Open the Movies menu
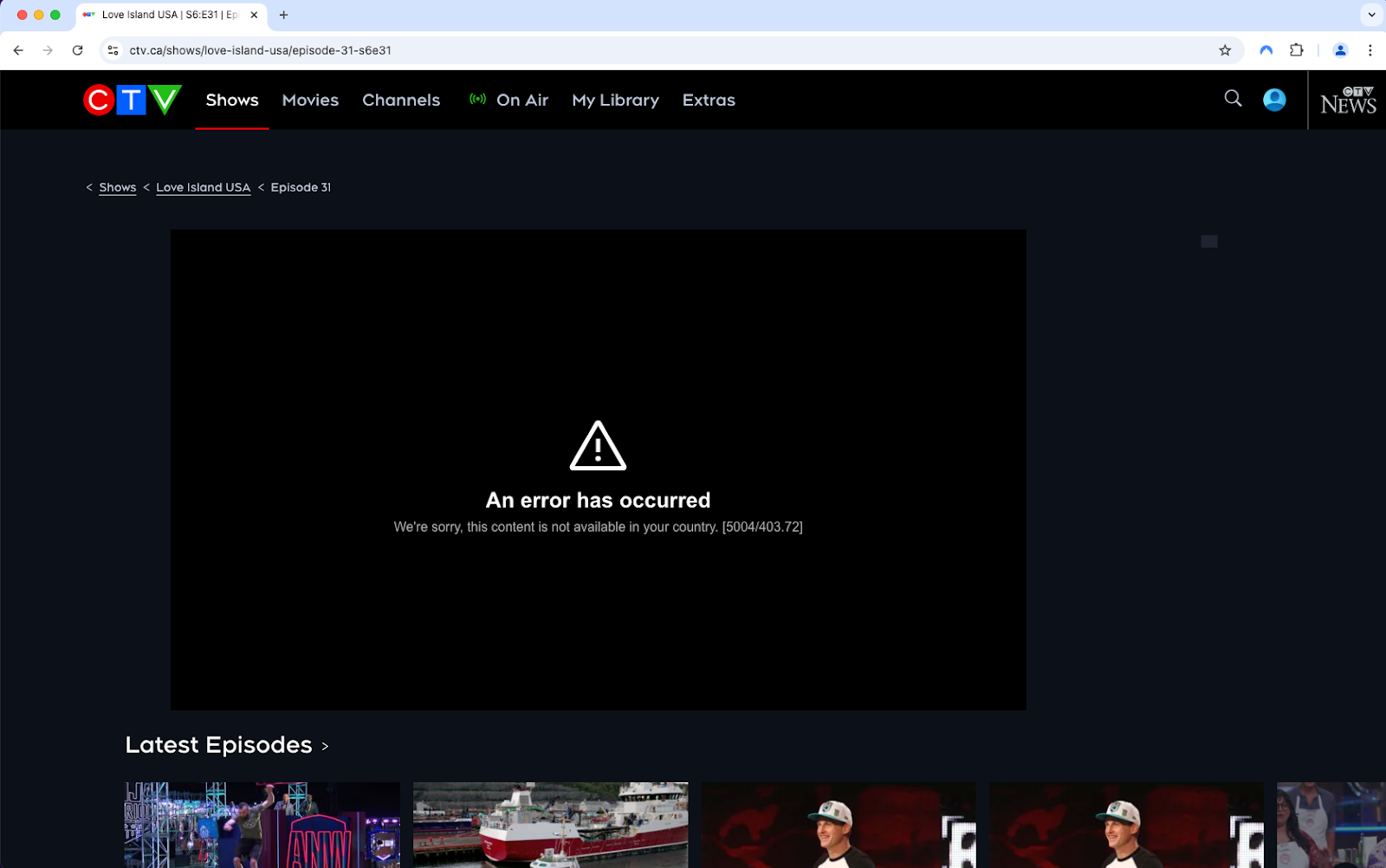1386x868 pixels. (x=310, y=100)
